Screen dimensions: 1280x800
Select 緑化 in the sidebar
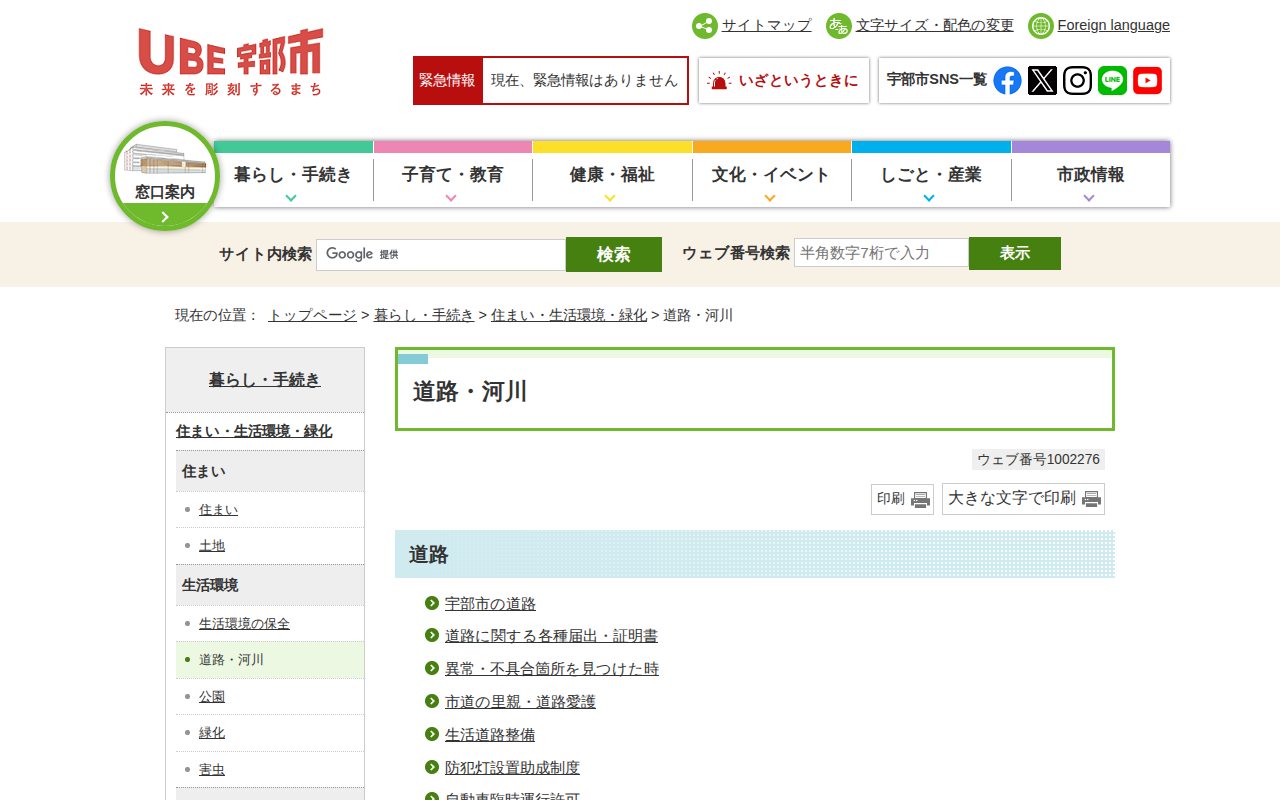[x=212, y=733]
